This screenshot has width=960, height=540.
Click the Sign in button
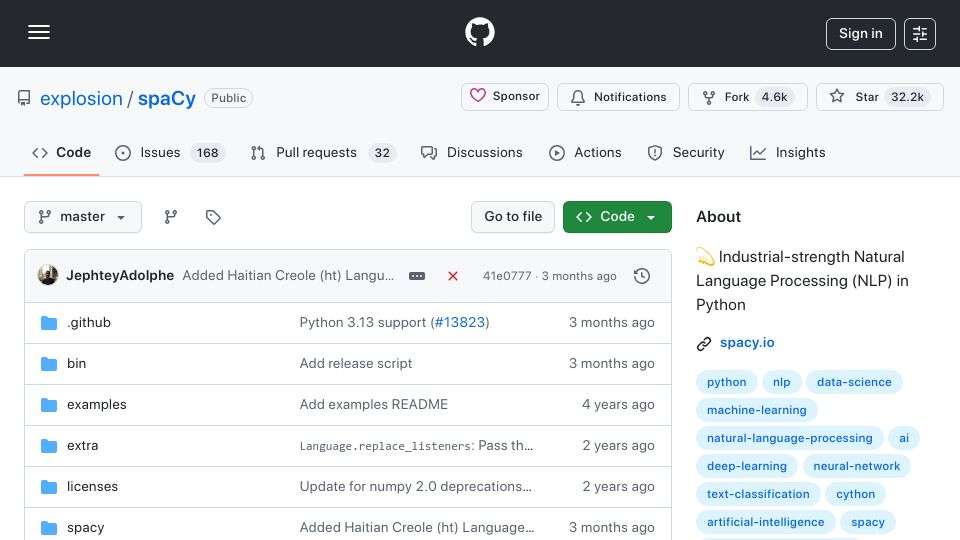[860, 34]
